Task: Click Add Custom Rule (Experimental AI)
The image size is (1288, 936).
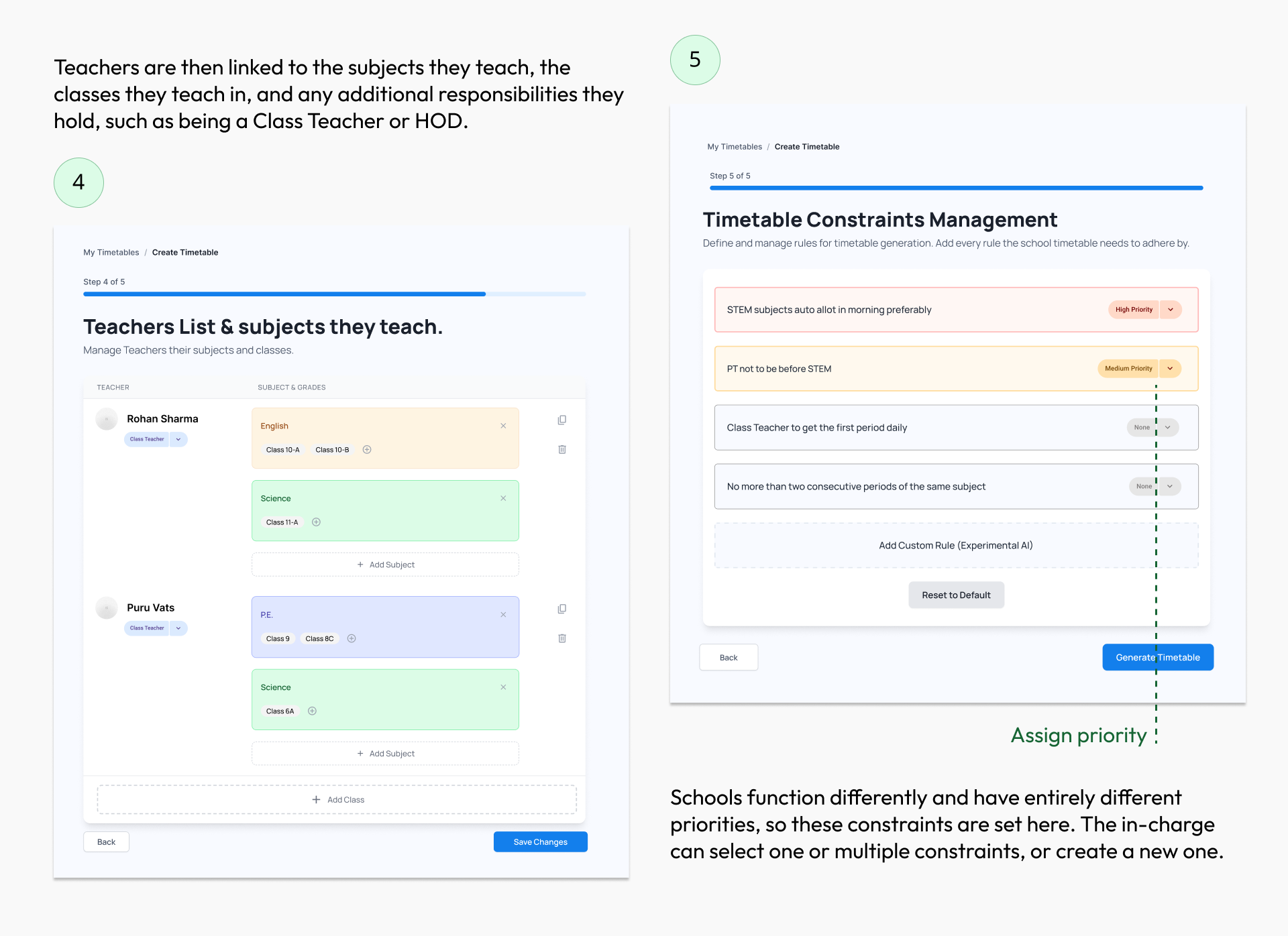Action: tap(956, 546)
